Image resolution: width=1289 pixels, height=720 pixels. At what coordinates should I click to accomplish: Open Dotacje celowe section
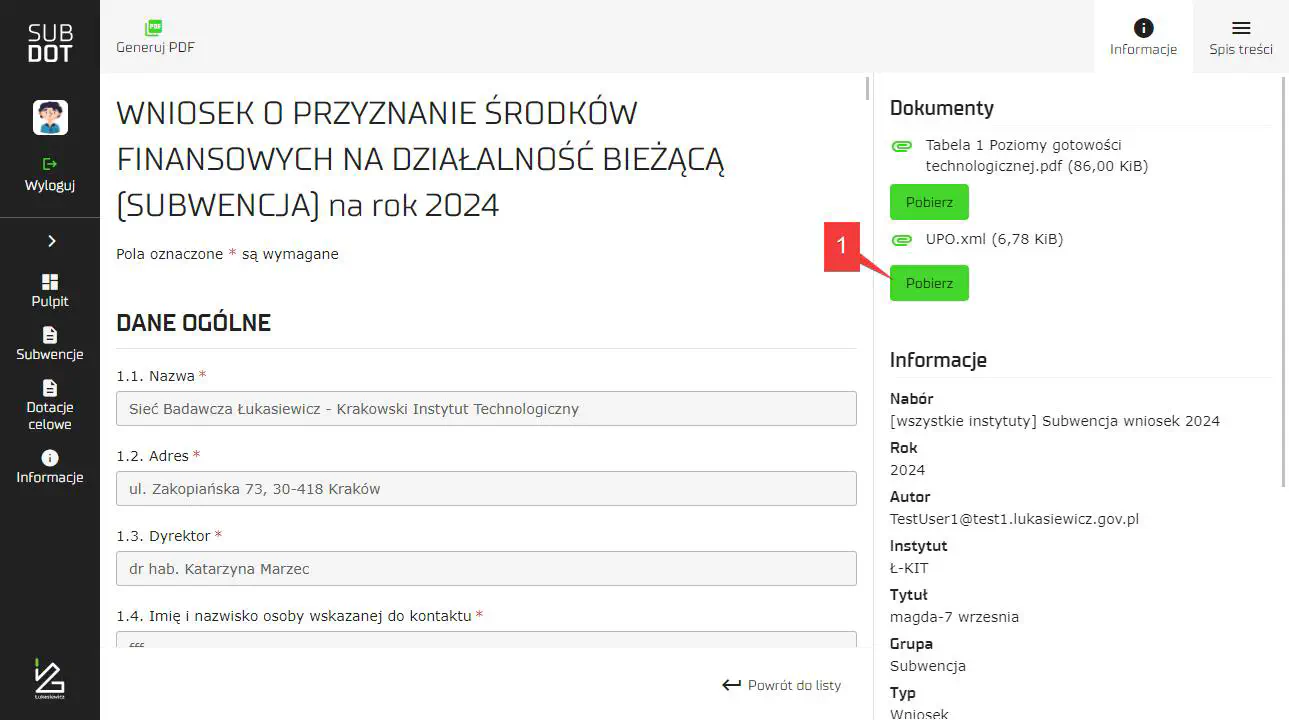pyautogui.click(x=50, y=404)
